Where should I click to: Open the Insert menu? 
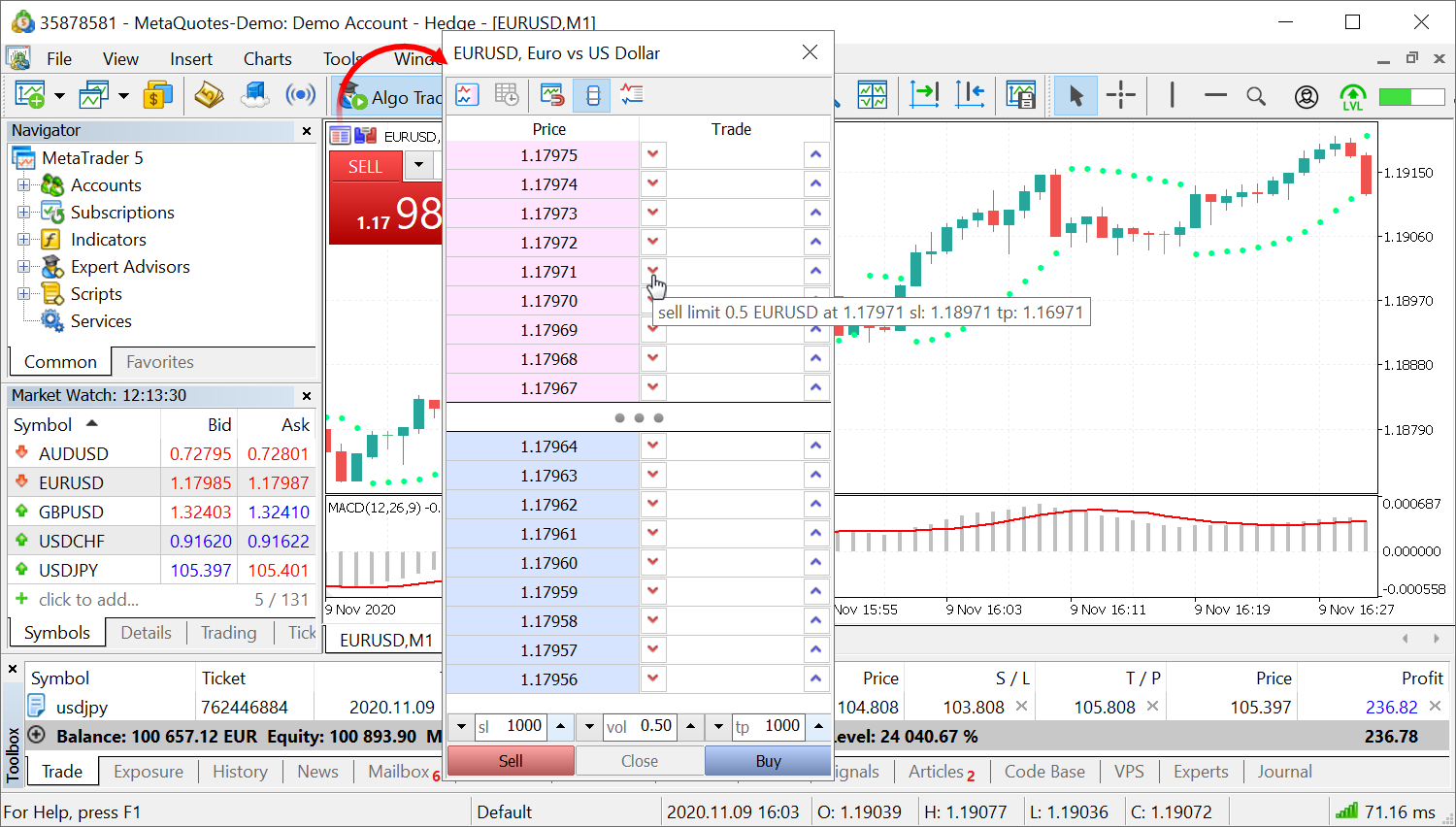click(190, 58)
